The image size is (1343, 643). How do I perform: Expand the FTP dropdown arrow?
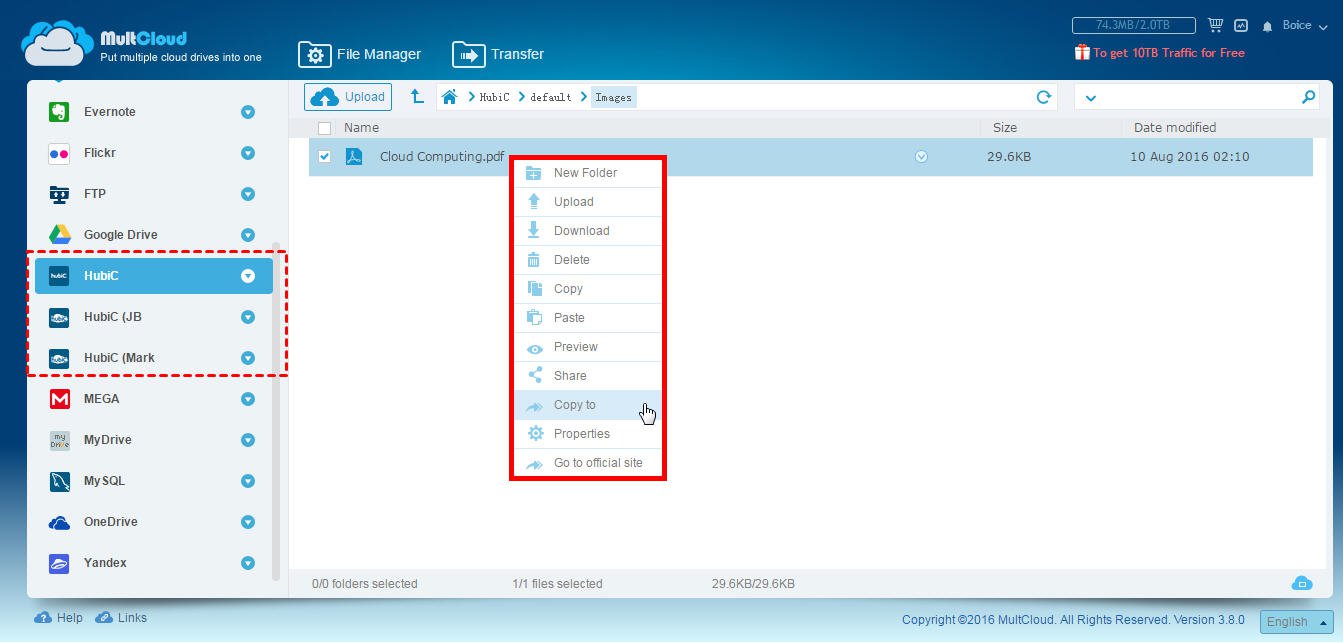point(248,194)
